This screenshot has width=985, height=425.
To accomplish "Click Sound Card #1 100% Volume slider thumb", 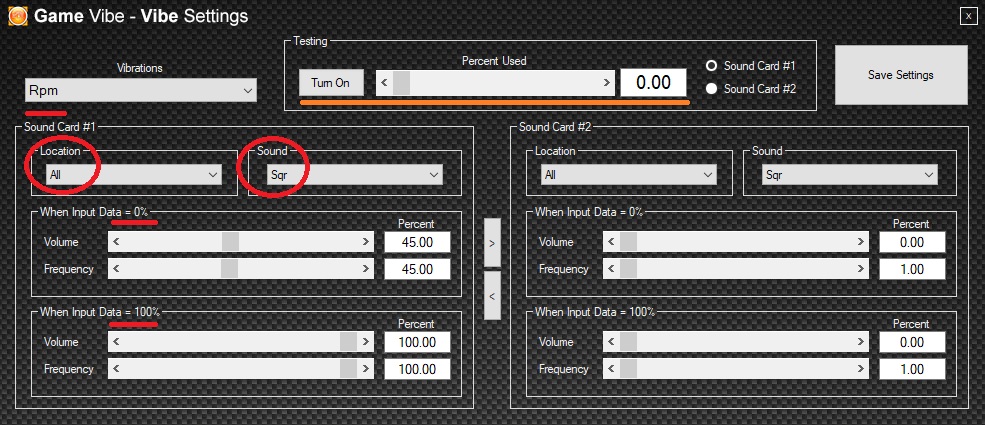I will tap(348, 342).
